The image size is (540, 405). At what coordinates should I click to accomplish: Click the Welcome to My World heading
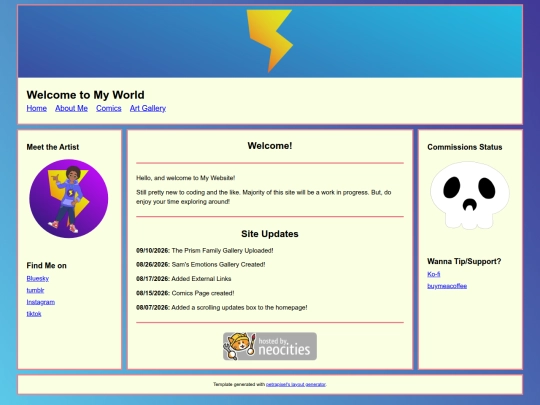(85, 95)
